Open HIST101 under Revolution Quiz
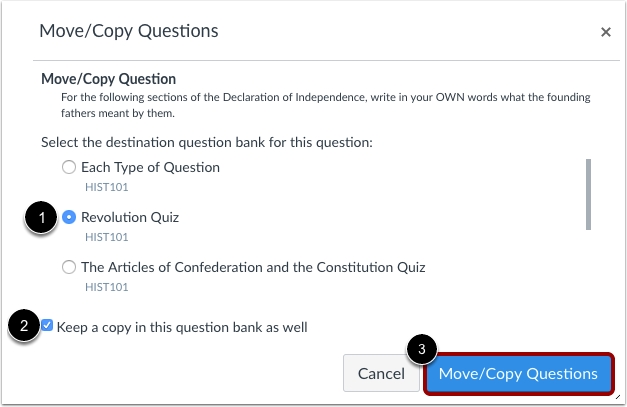Image resolution: width=627 pixels, height=407 pixels. [x=107, y=237]
